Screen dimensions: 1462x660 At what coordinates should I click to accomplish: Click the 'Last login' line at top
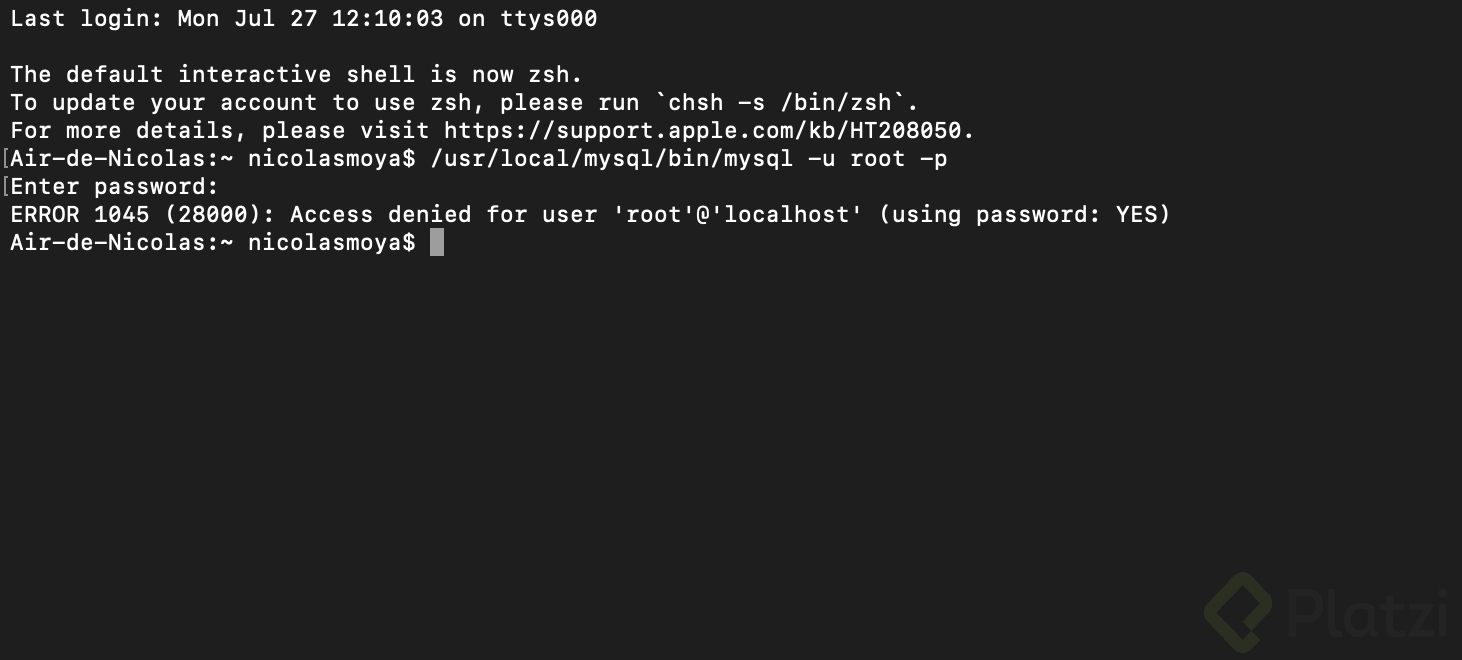304,18
